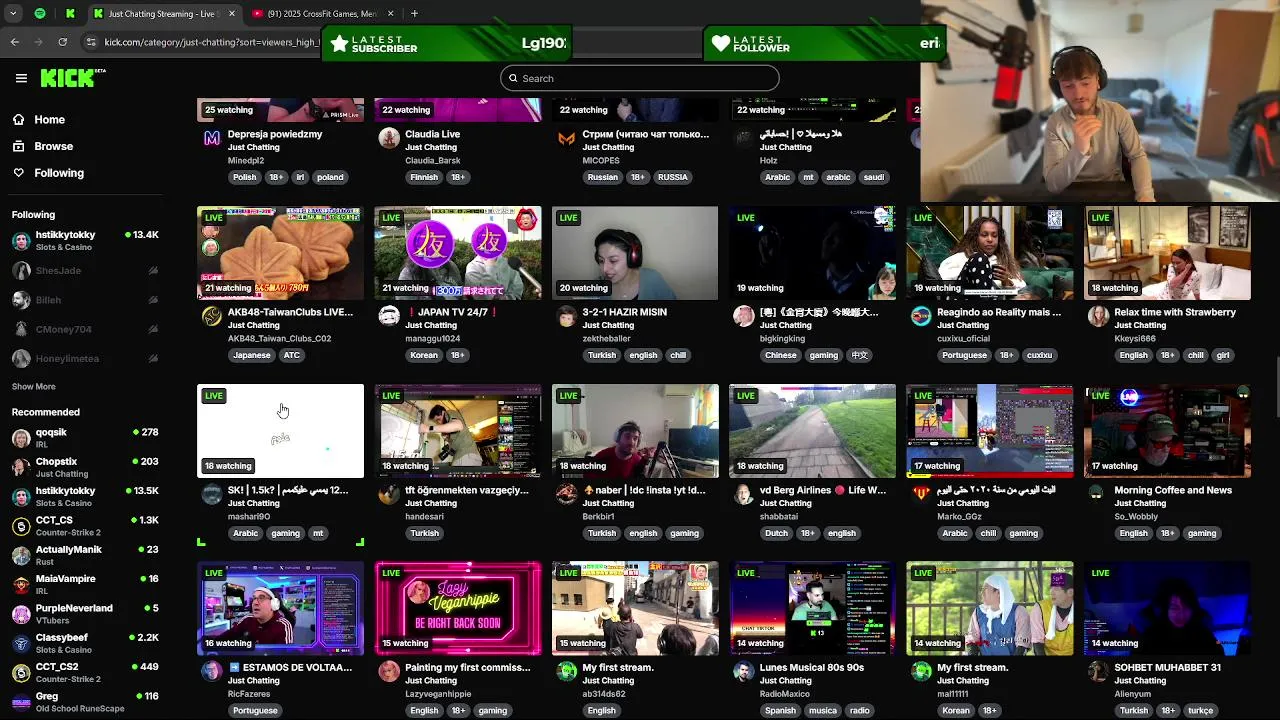Open Chopstix channel in Recommended
1280x720 pixels.
(85, 467)
